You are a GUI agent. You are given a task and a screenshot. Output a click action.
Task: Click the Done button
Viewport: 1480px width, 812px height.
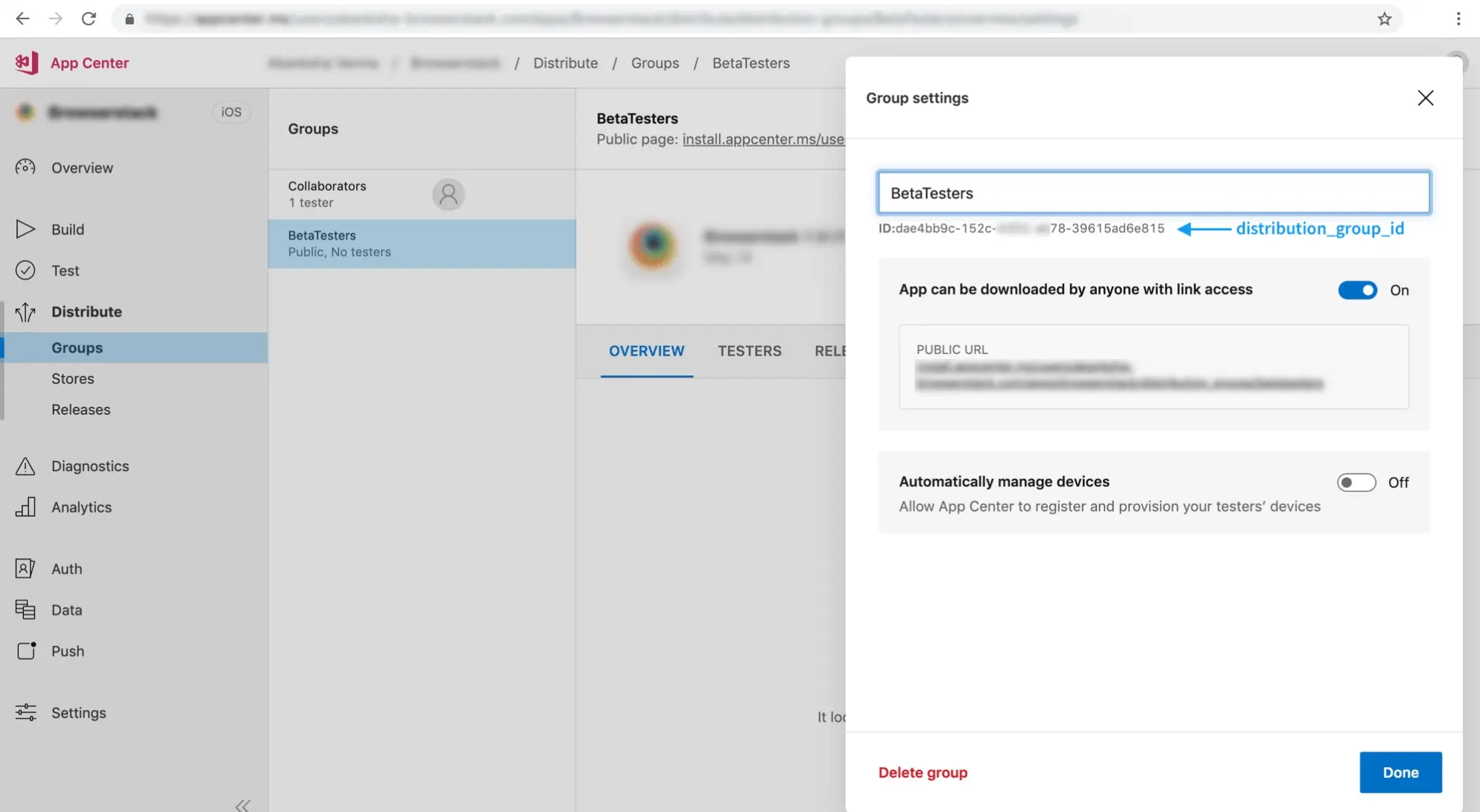[1400, 772]
